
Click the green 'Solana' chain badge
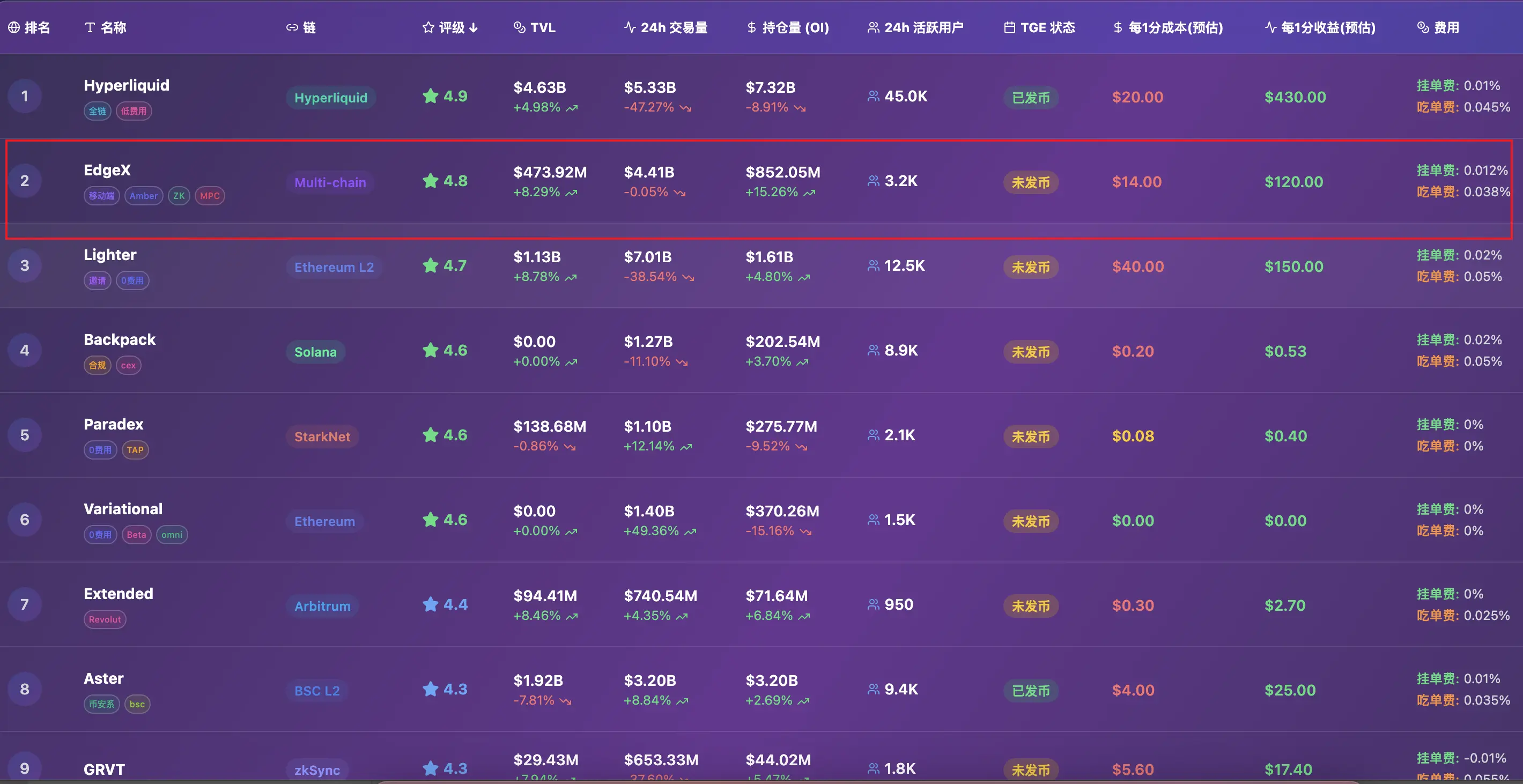pyautogui.click(x=315, y=352)
